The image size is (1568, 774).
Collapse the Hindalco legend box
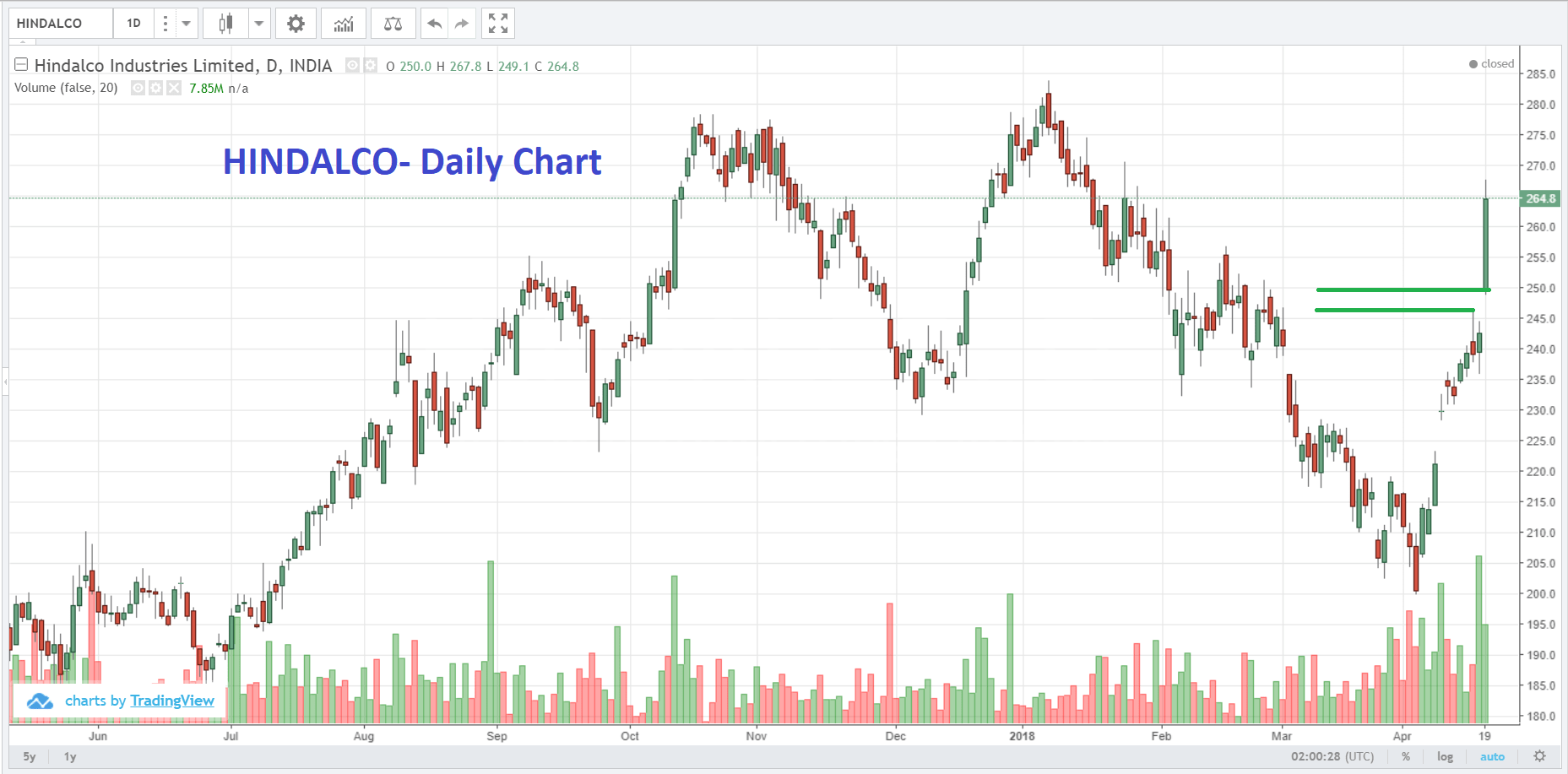click(22, 65)
